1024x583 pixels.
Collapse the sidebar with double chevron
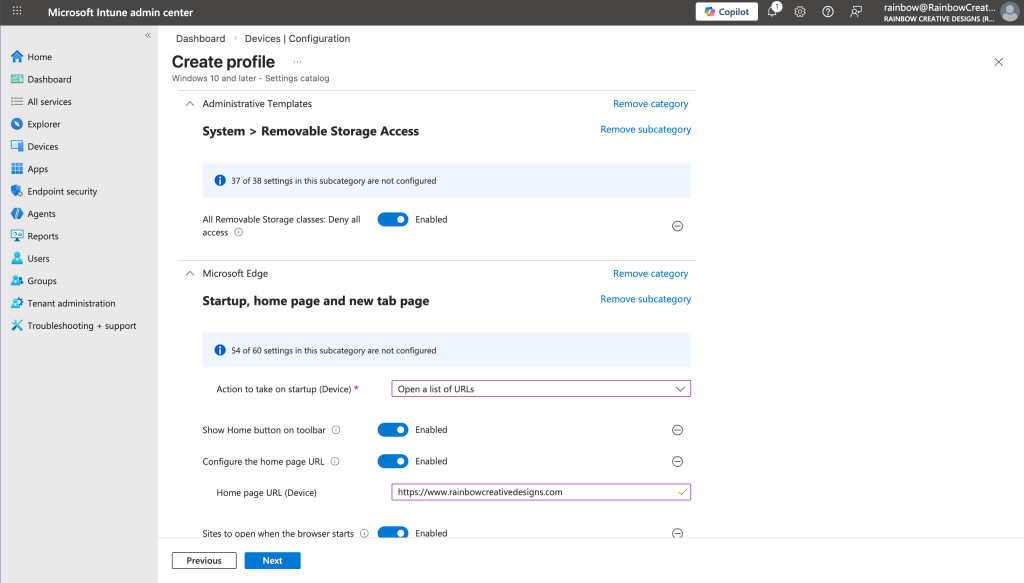pos(148,35)
